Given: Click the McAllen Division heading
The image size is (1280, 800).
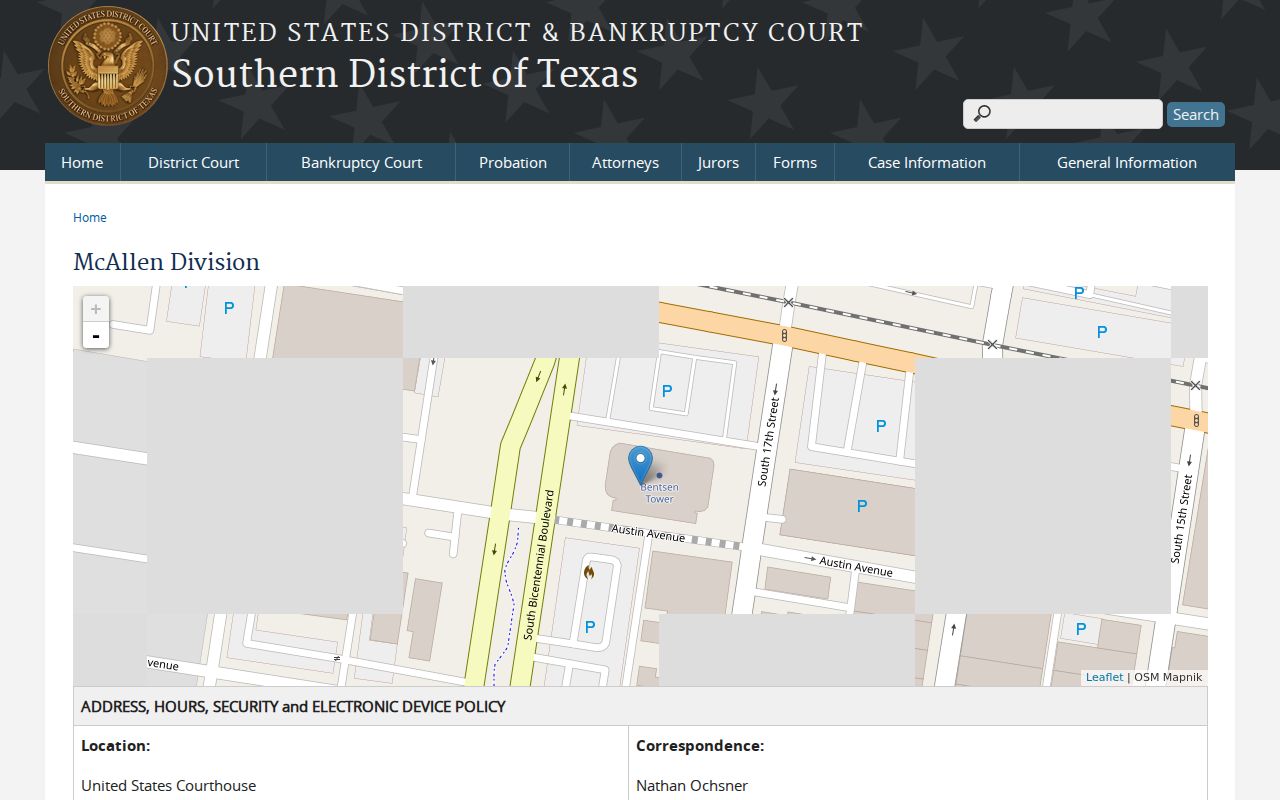Looking at the screenshot, I should [x=166, y=262].
